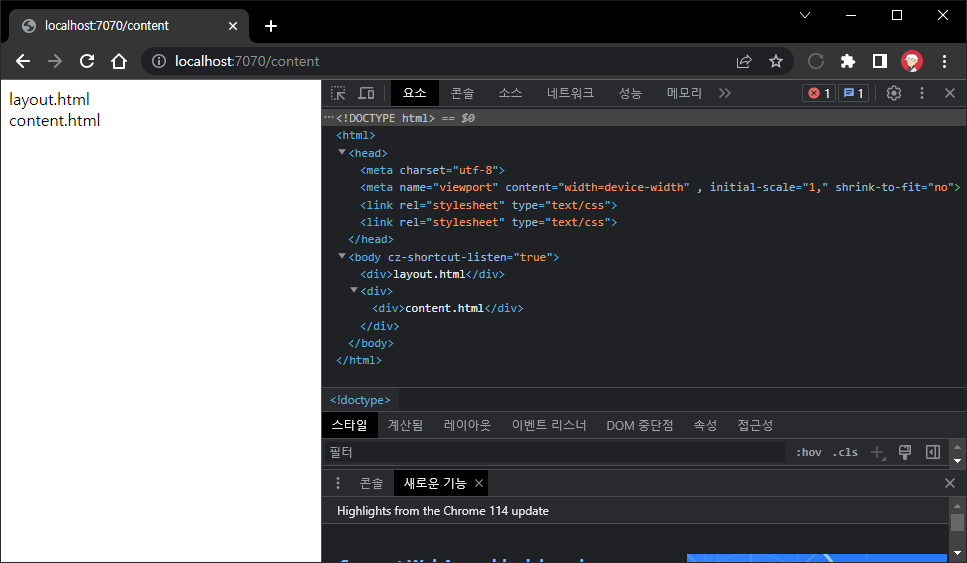Screen dimensions: 967x563
Task: Open the Extensions puzzle icon
Action: pos(848,61)
